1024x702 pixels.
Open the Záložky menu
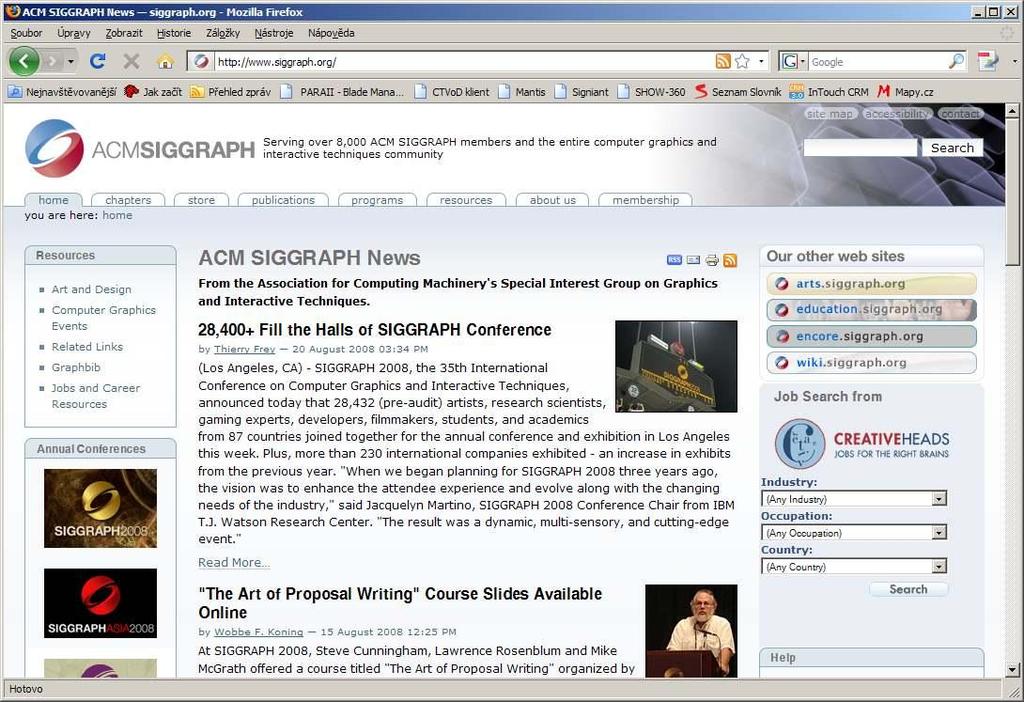[223, 33]
